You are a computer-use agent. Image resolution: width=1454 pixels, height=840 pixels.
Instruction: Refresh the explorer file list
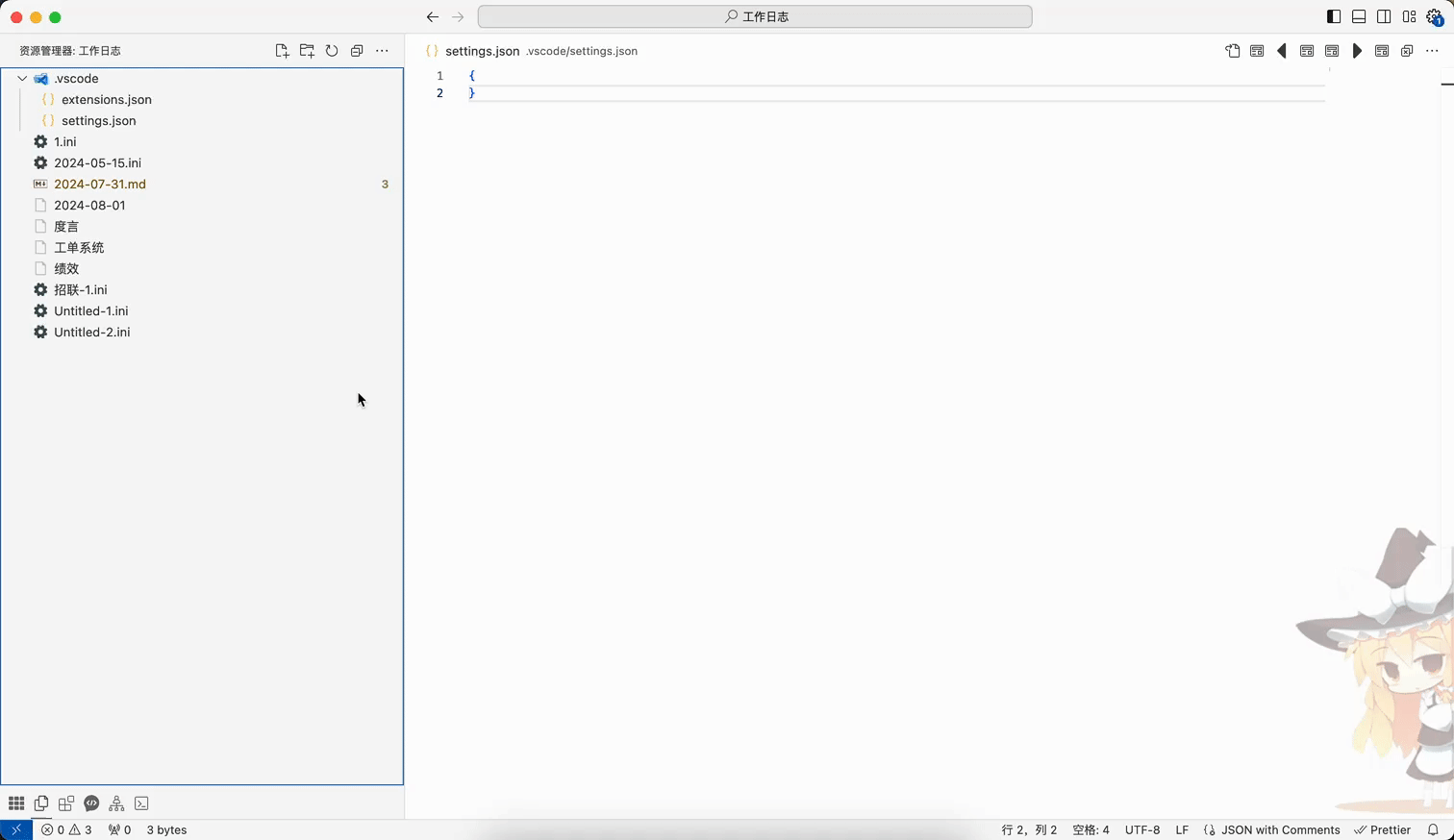(332, 51)
